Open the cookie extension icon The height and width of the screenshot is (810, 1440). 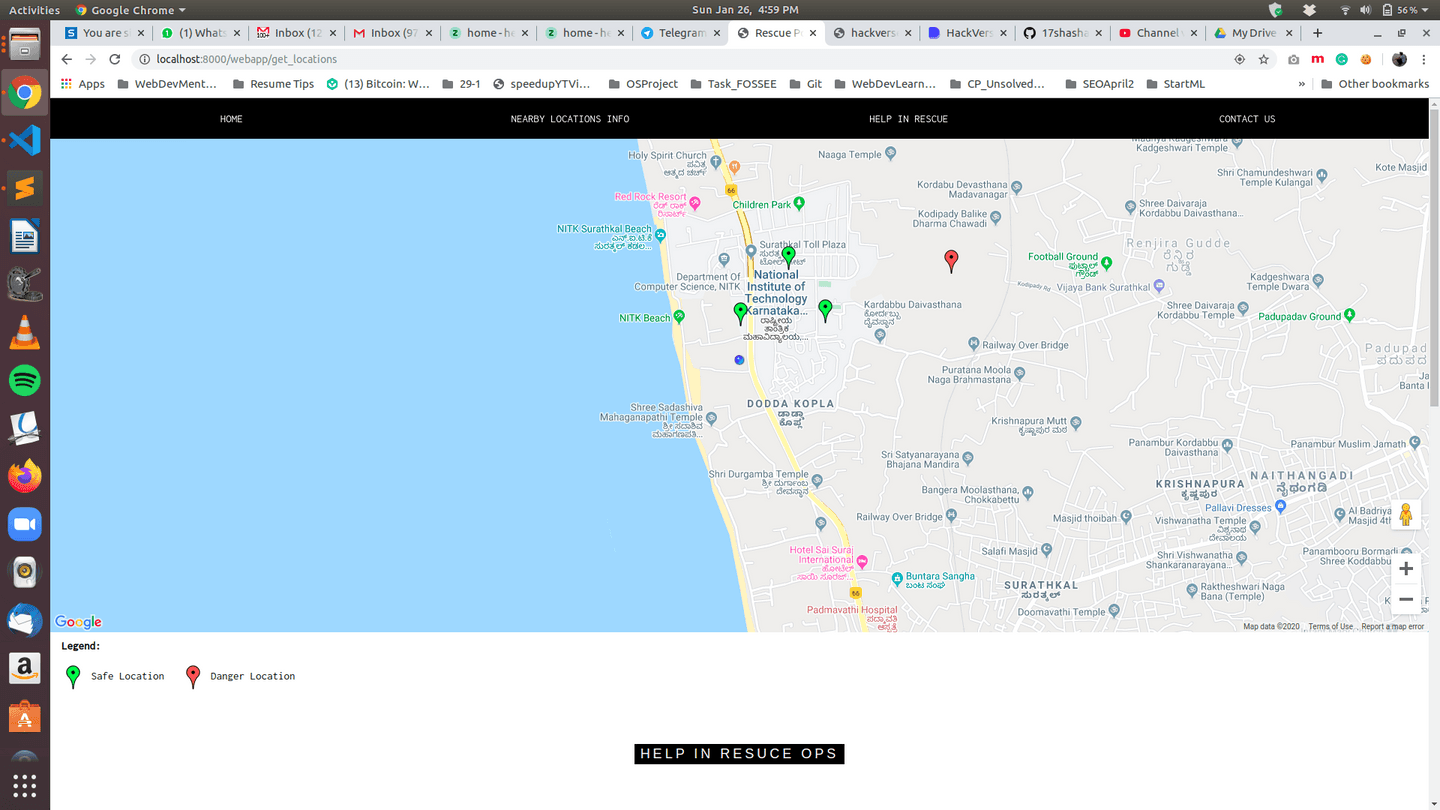(1366, 59)
